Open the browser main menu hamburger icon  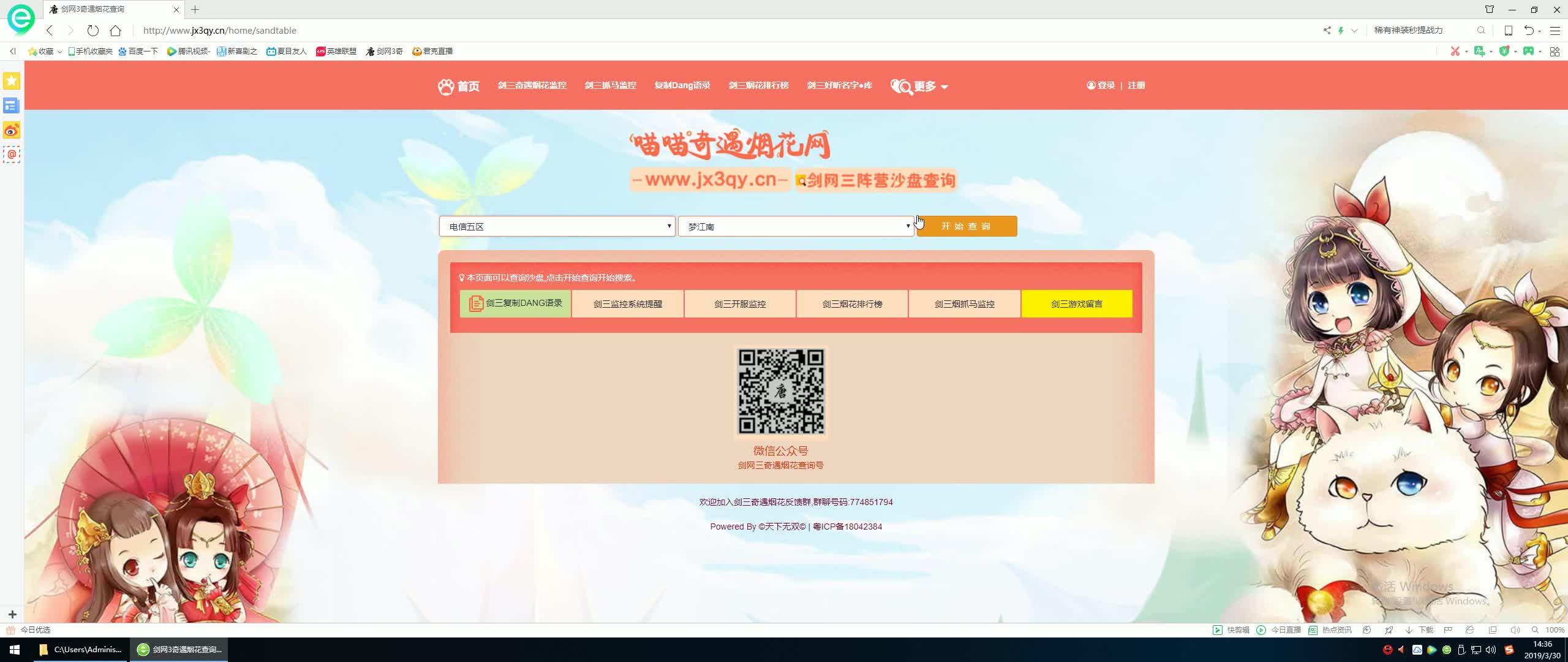[x=1555, y=30]
